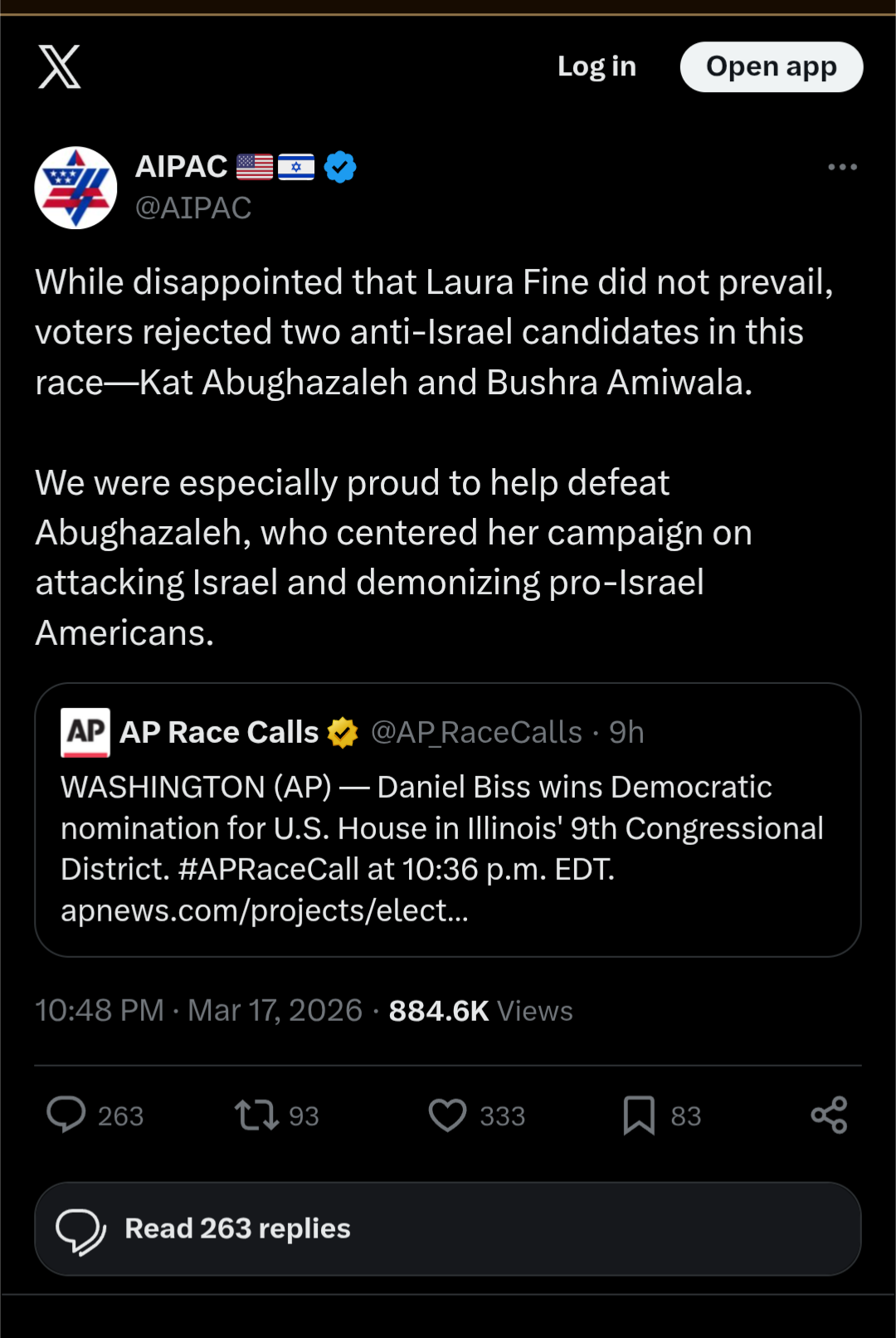Click the blue verified badge
Image resolution: width=896 pixels, height=1338 pixels.
[x=340, y=167]
